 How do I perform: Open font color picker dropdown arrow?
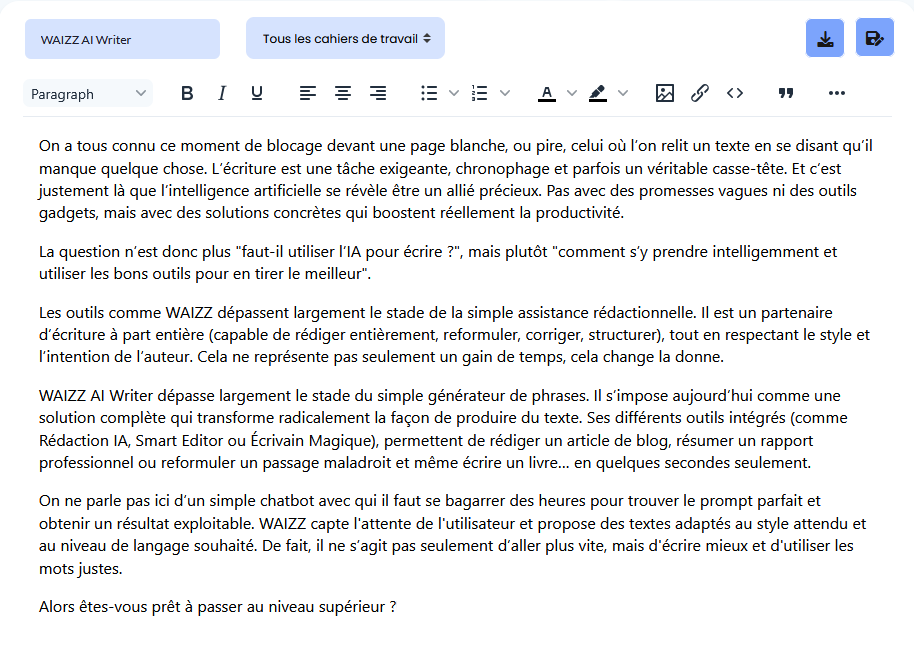[572, 93]
